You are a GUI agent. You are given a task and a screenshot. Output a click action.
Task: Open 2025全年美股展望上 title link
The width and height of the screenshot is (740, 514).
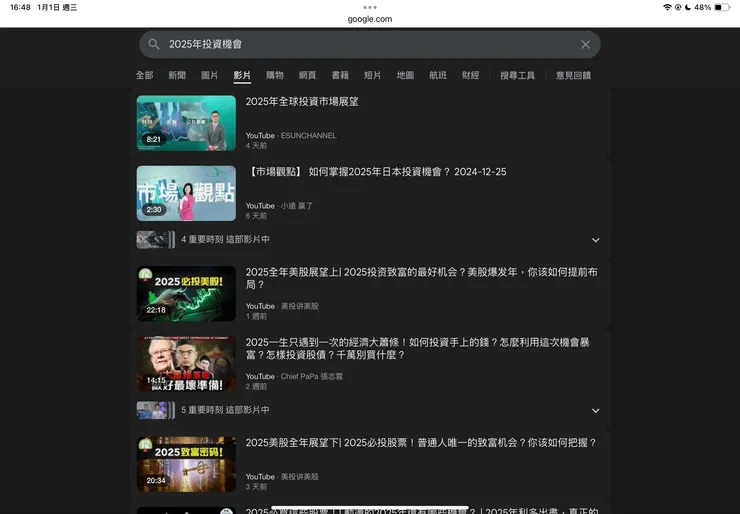click(421, 278)
